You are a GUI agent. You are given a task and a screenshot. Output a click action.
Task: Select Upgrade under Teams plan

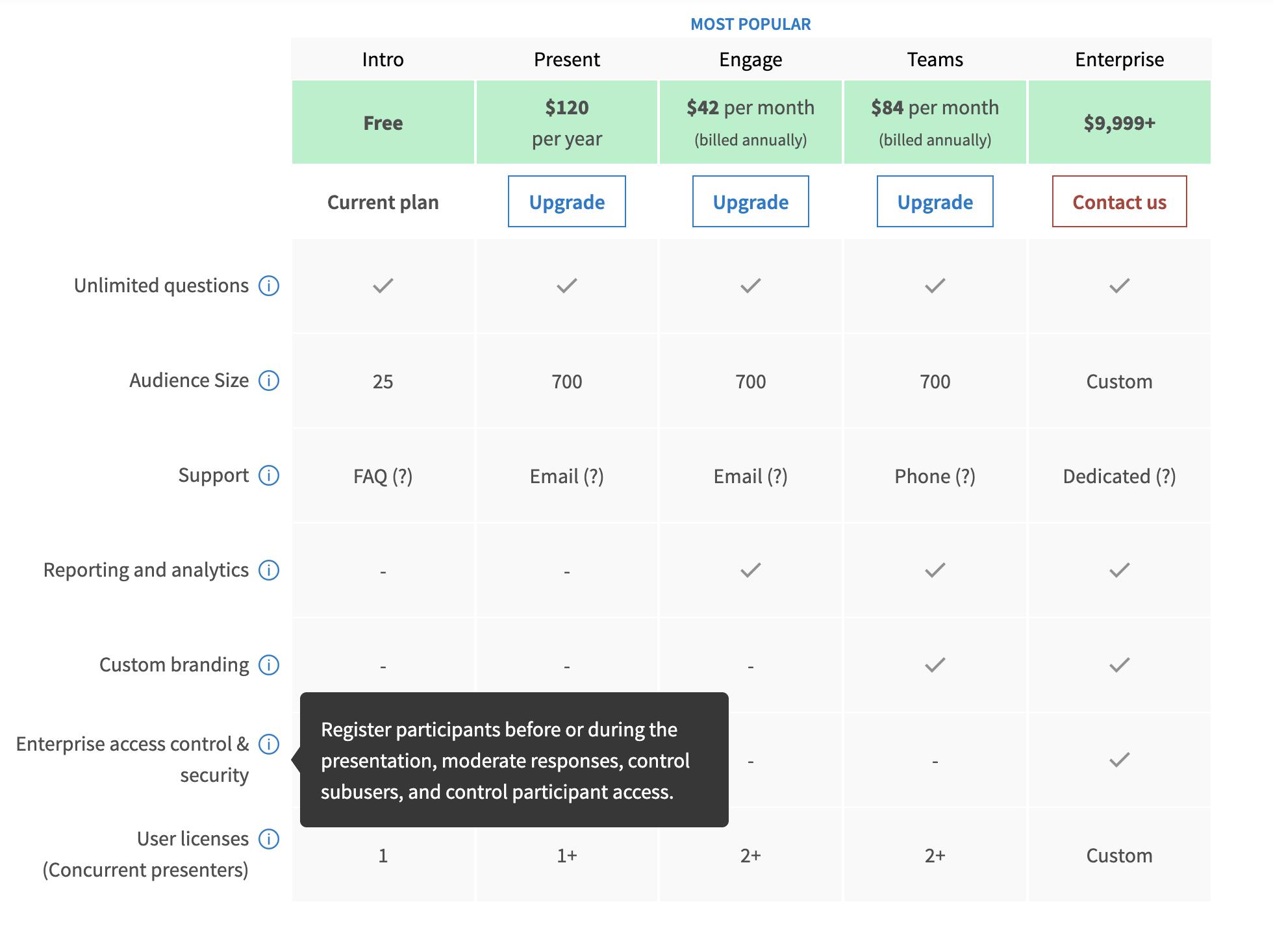click(935, 201)
